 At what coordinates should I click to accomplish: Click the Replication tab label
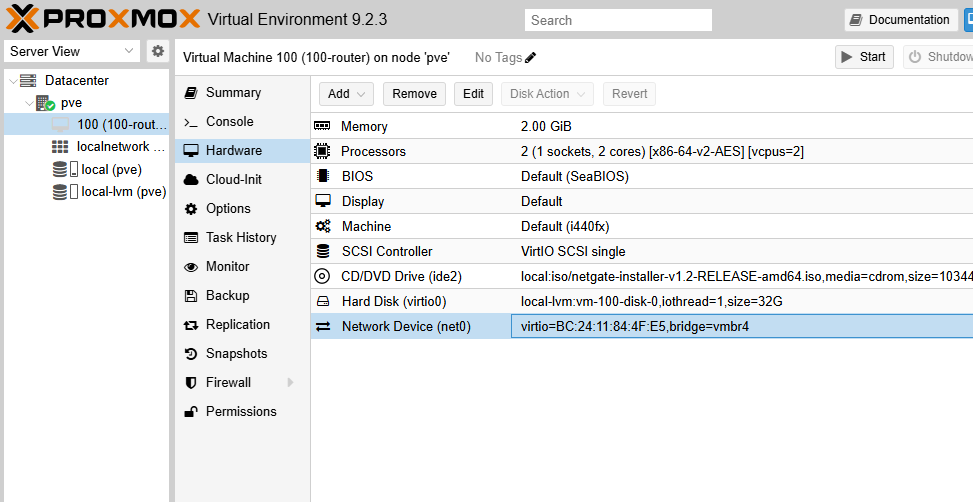coord(238,325)
